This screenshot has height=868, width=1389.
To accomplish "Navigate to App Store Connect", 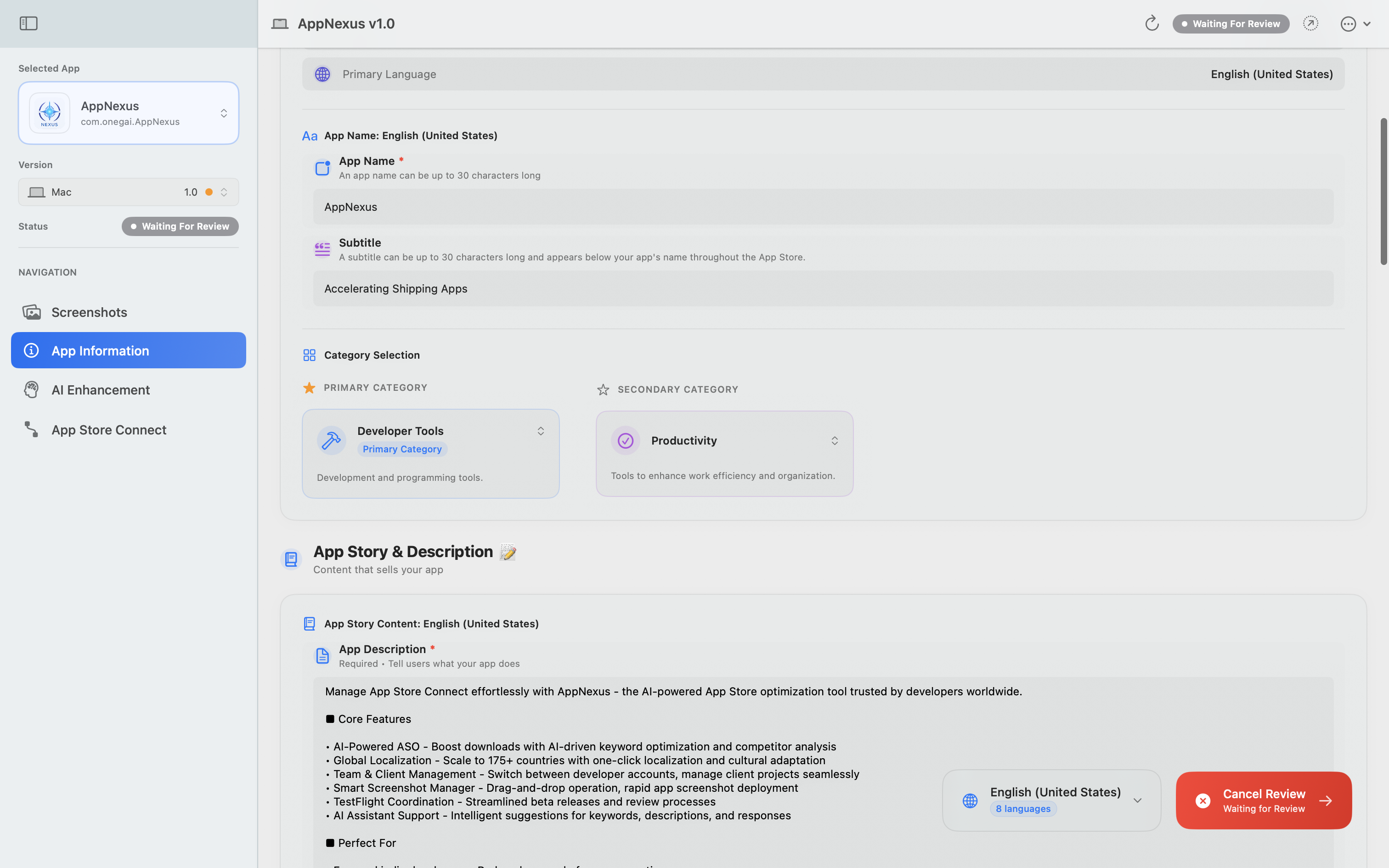I will pyautogui.click(x=109, y=429).
